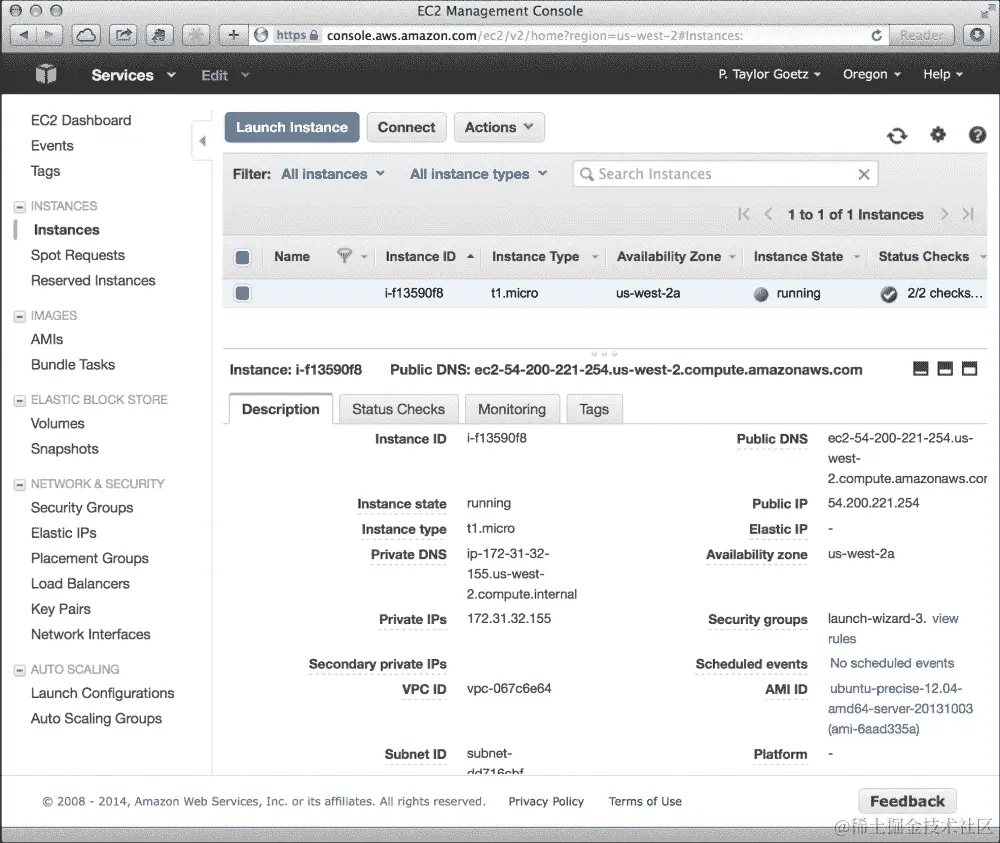This screenshot has height=843, width=1000.
Task: Clear the search instances X icon
Action: tap(864, 174)
